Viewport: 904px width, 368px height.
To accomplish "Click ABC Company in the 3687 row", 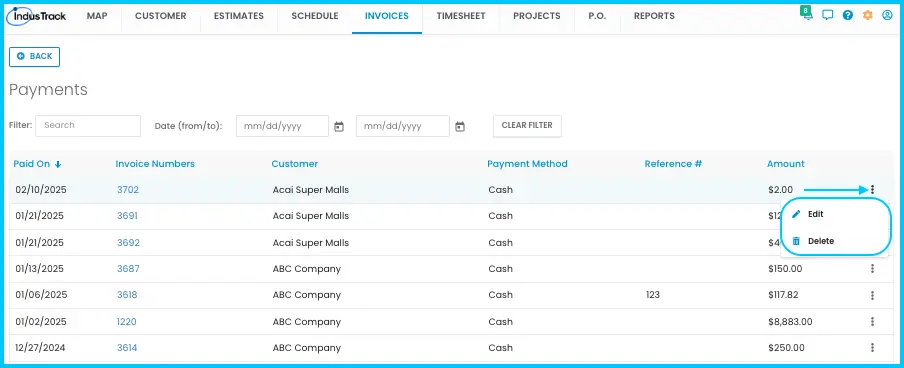I will tap(307, 269).
